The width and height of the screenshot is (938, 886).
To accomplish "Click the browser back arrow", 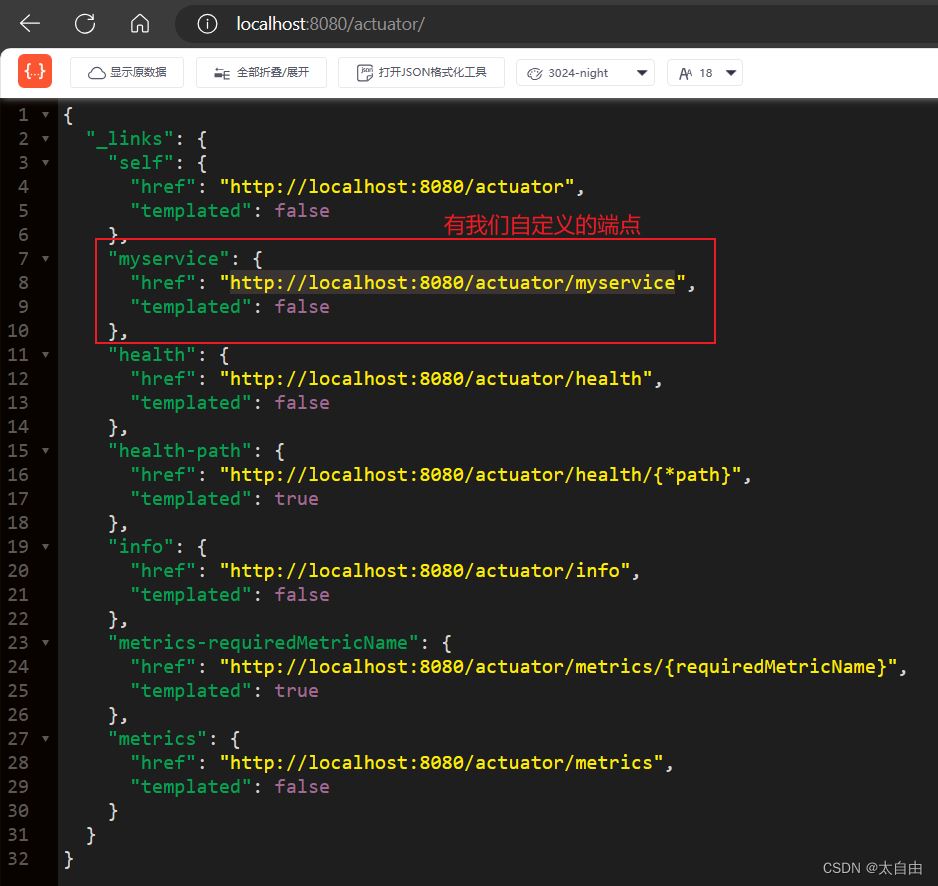I will [30, 23].
